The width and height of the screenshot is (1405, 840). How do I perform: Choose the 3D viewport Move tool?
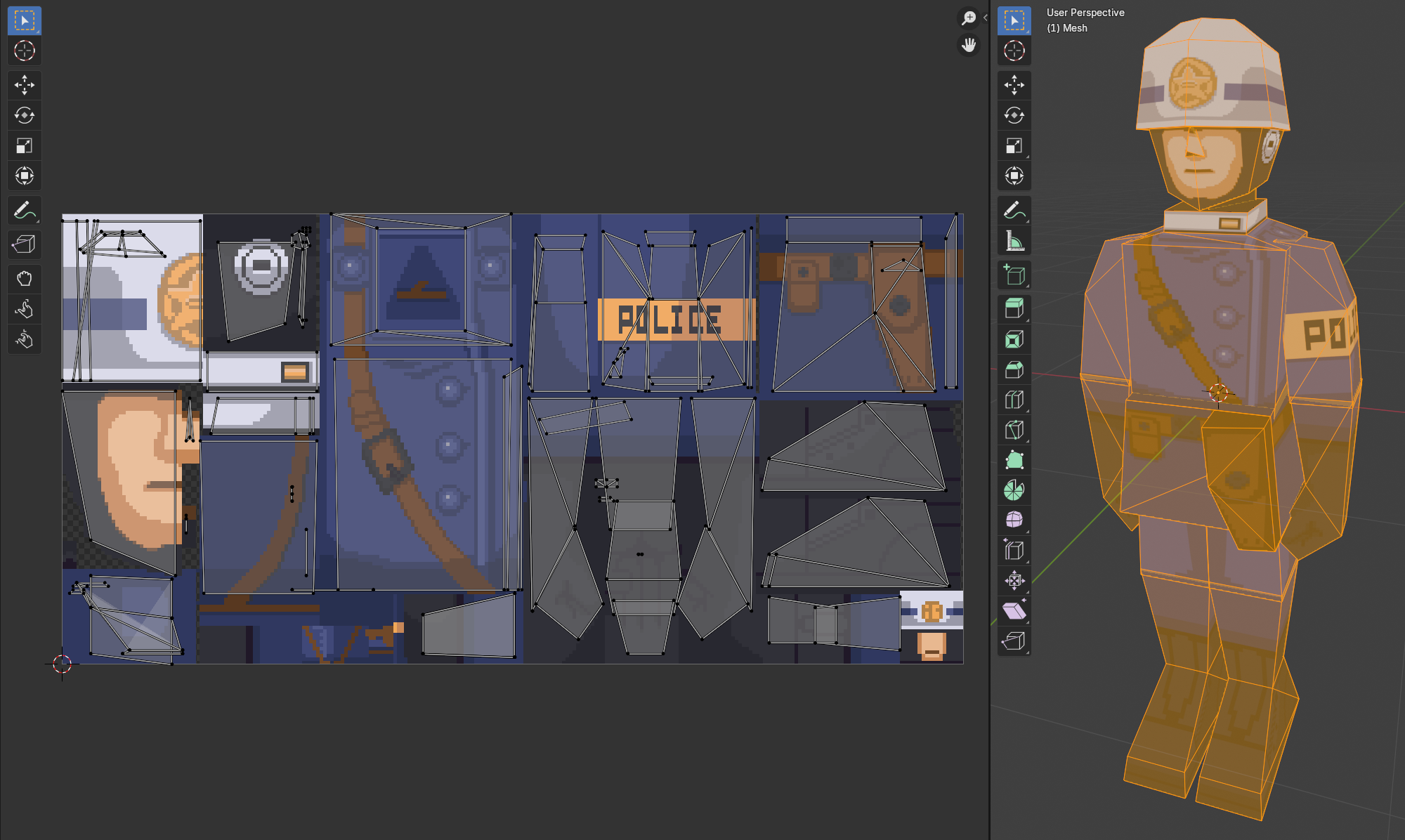click(1014, 85)
